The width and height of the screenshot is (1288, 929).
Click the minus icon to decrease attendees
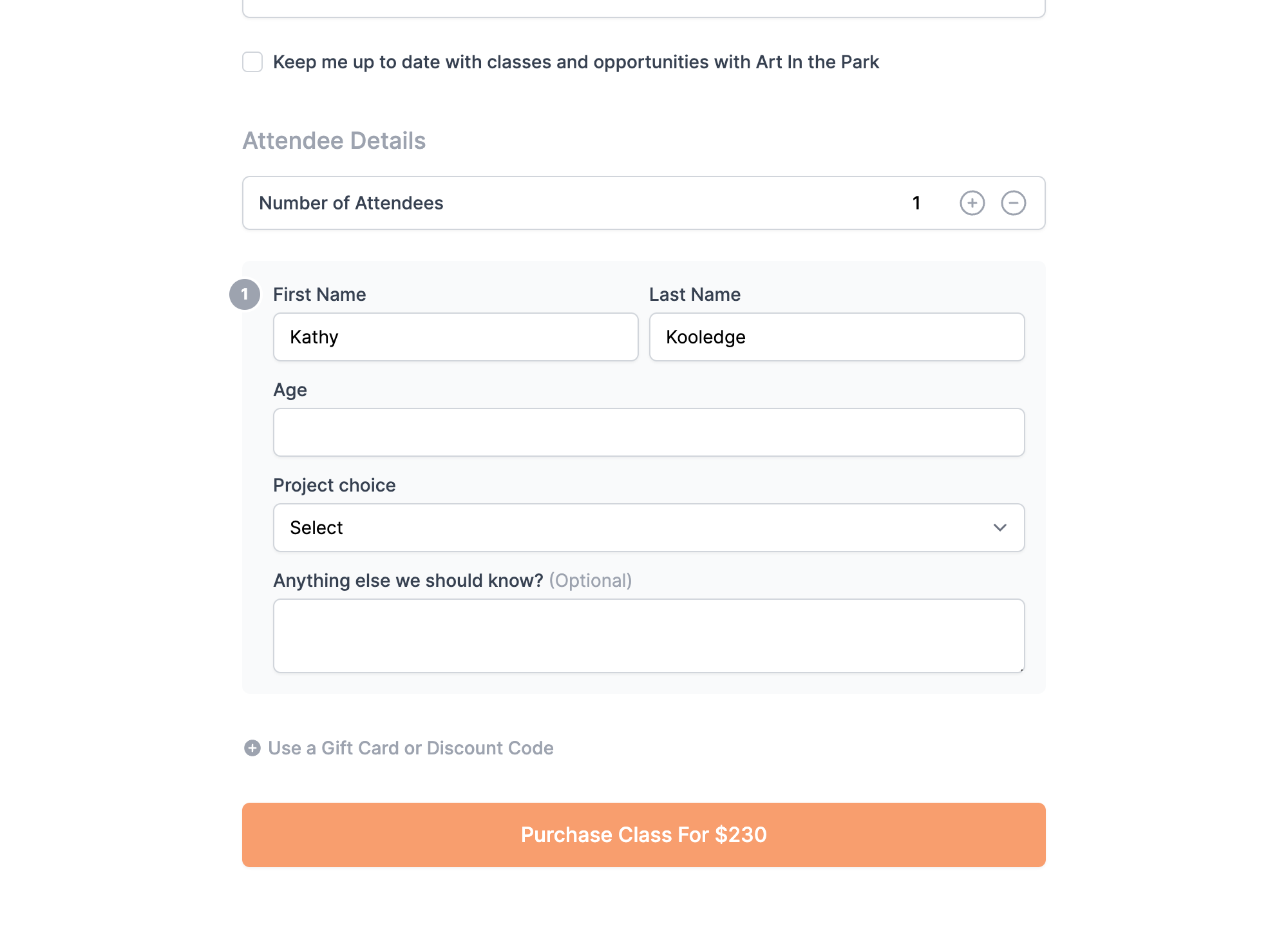[x=1014, y=202]
